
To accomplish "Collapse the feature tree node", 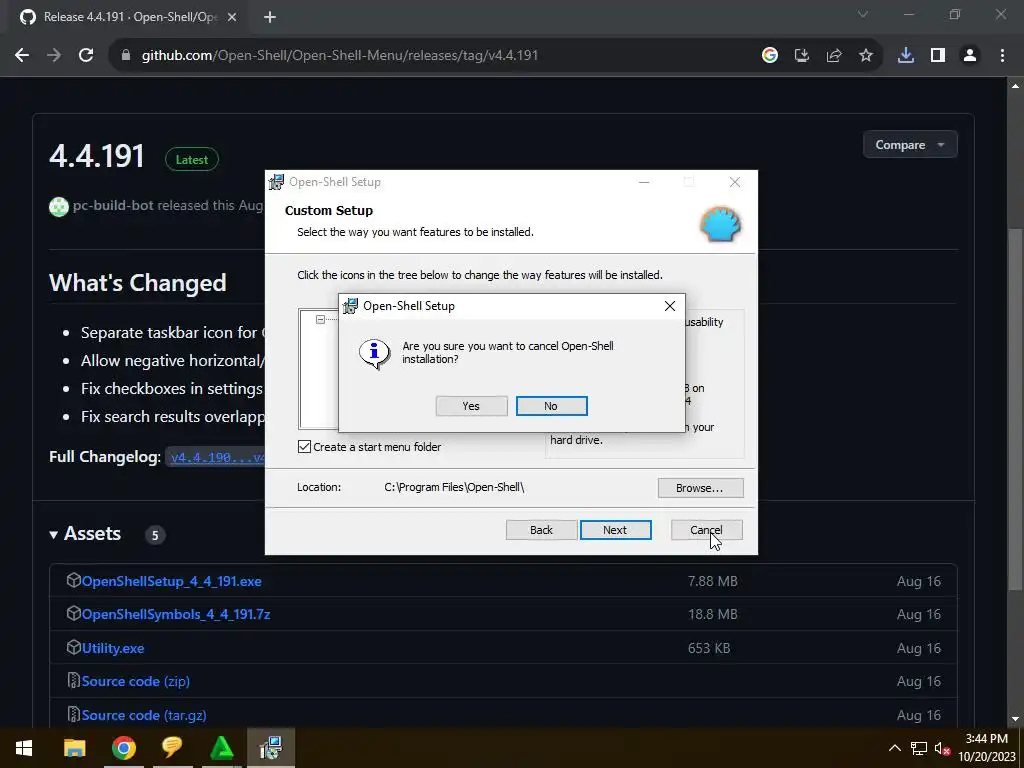I will pos(320,319).
